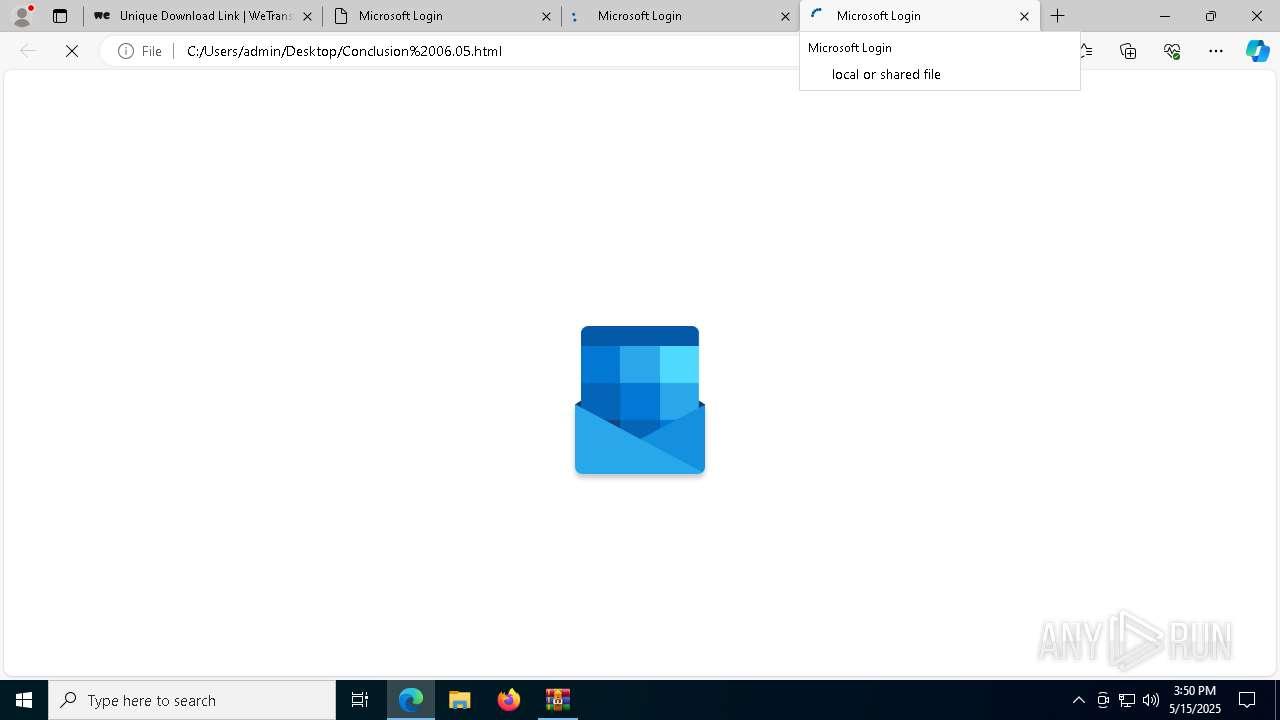Close the WeTransfer tab
This screenshot has height=720, width=1280.
coord(307,16)
